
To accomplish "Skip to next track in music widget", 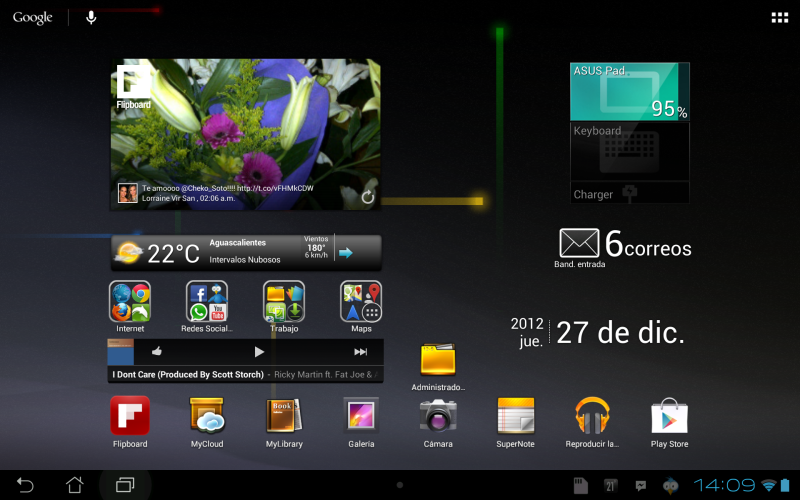I will tap(360, 352).
